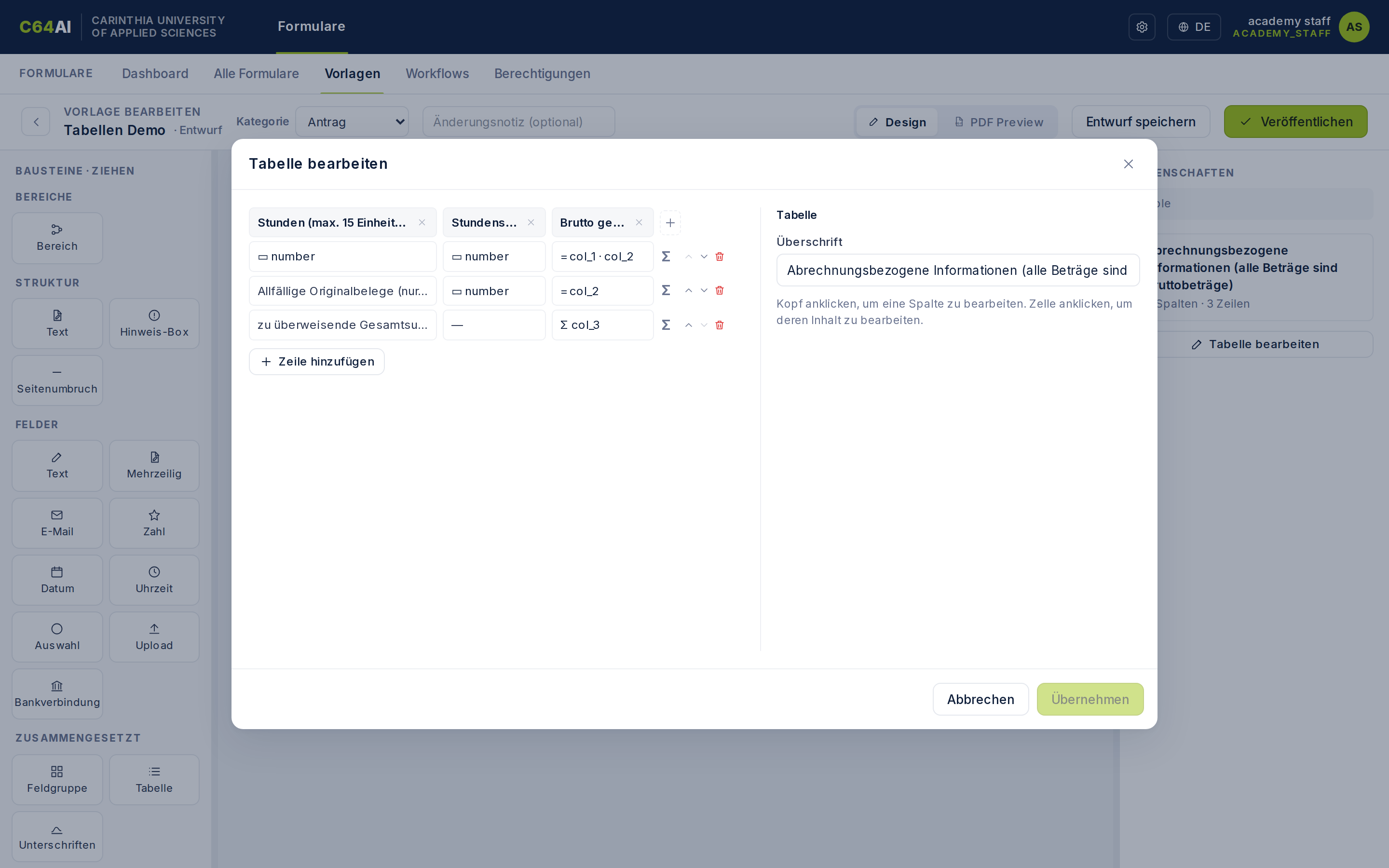Viewport: 1389px width, 868px height.
Task: Select the Hinweis-Box building block
Action: click(x=154, y=324)
